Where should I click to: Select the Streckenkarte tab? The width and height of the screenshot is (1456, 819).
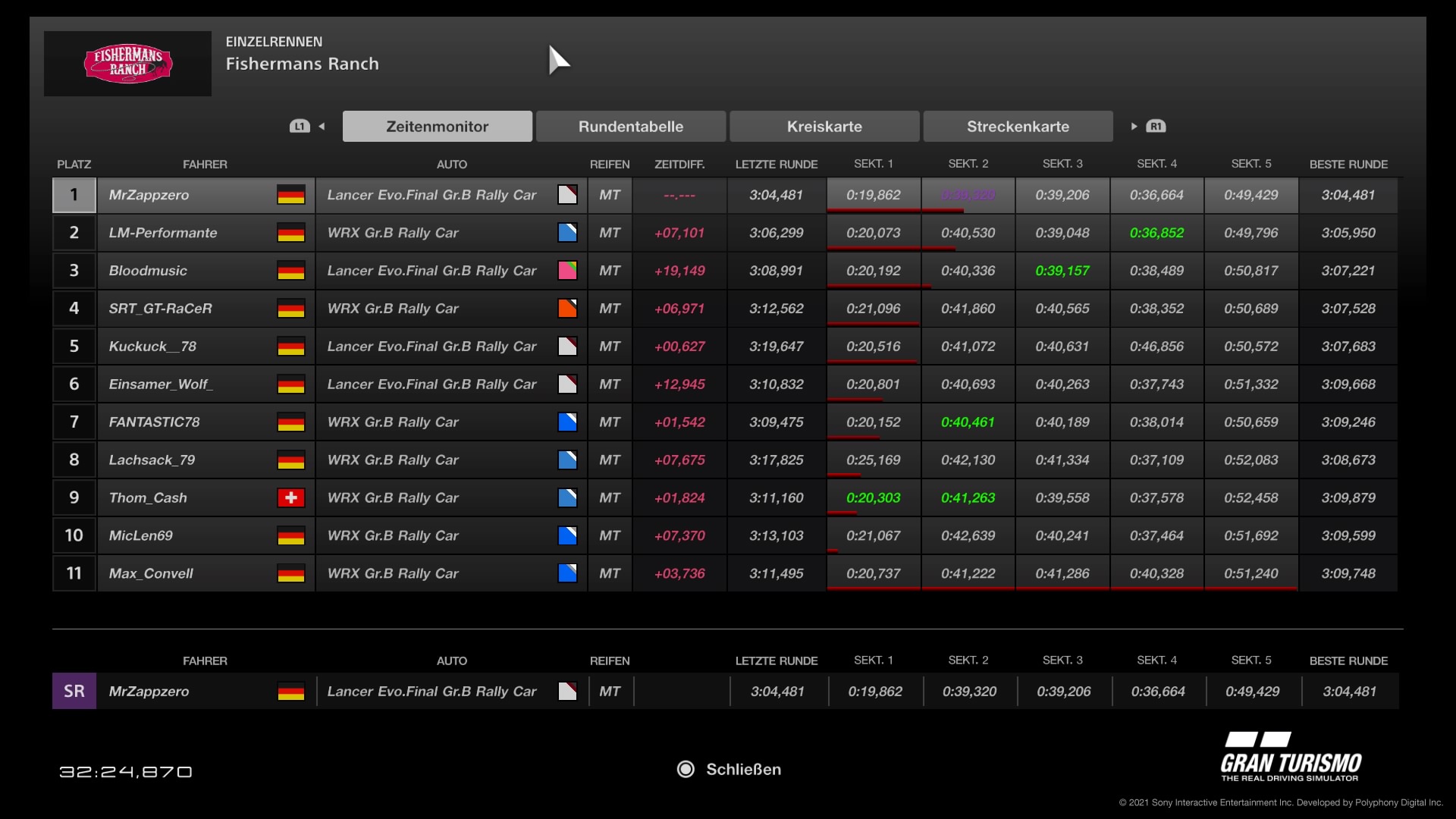1018,127
